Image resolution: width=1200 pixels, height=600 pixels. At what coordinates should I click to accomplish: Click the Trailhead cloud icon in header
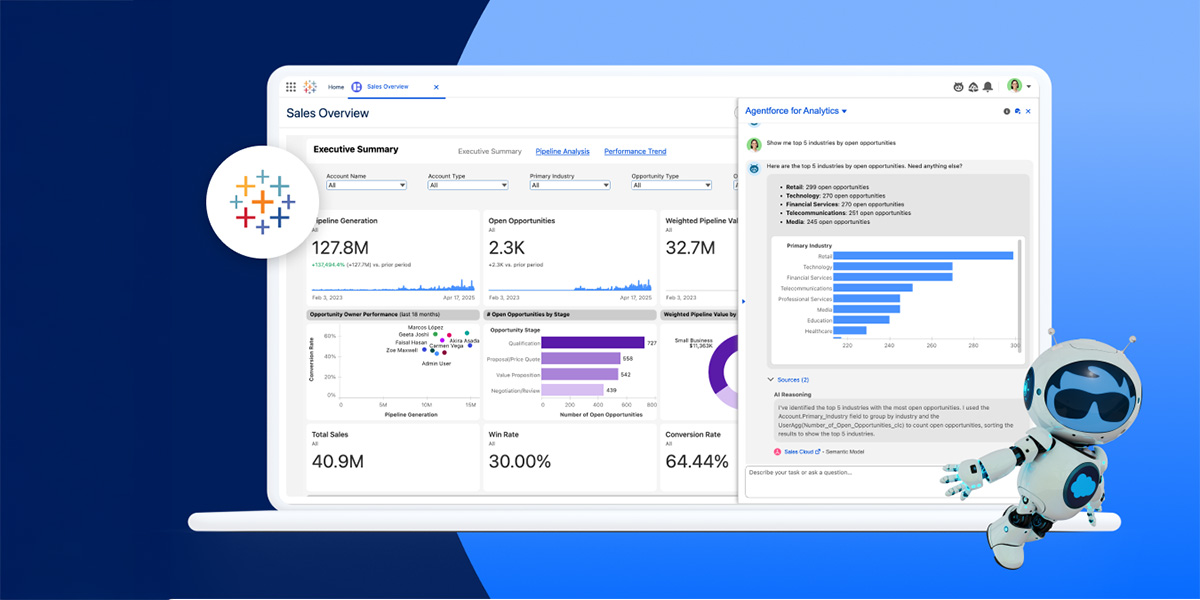[973, 87]
